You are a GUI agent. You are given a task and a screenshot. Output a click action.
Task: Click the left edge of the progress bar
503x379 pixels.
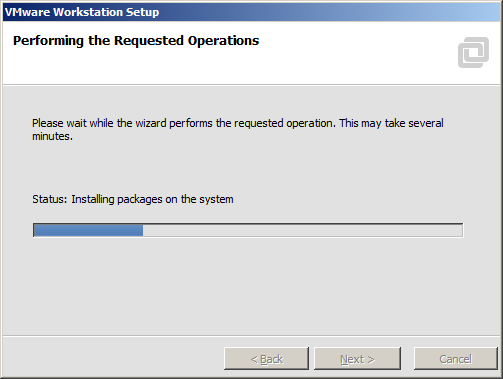pos(35,230)
